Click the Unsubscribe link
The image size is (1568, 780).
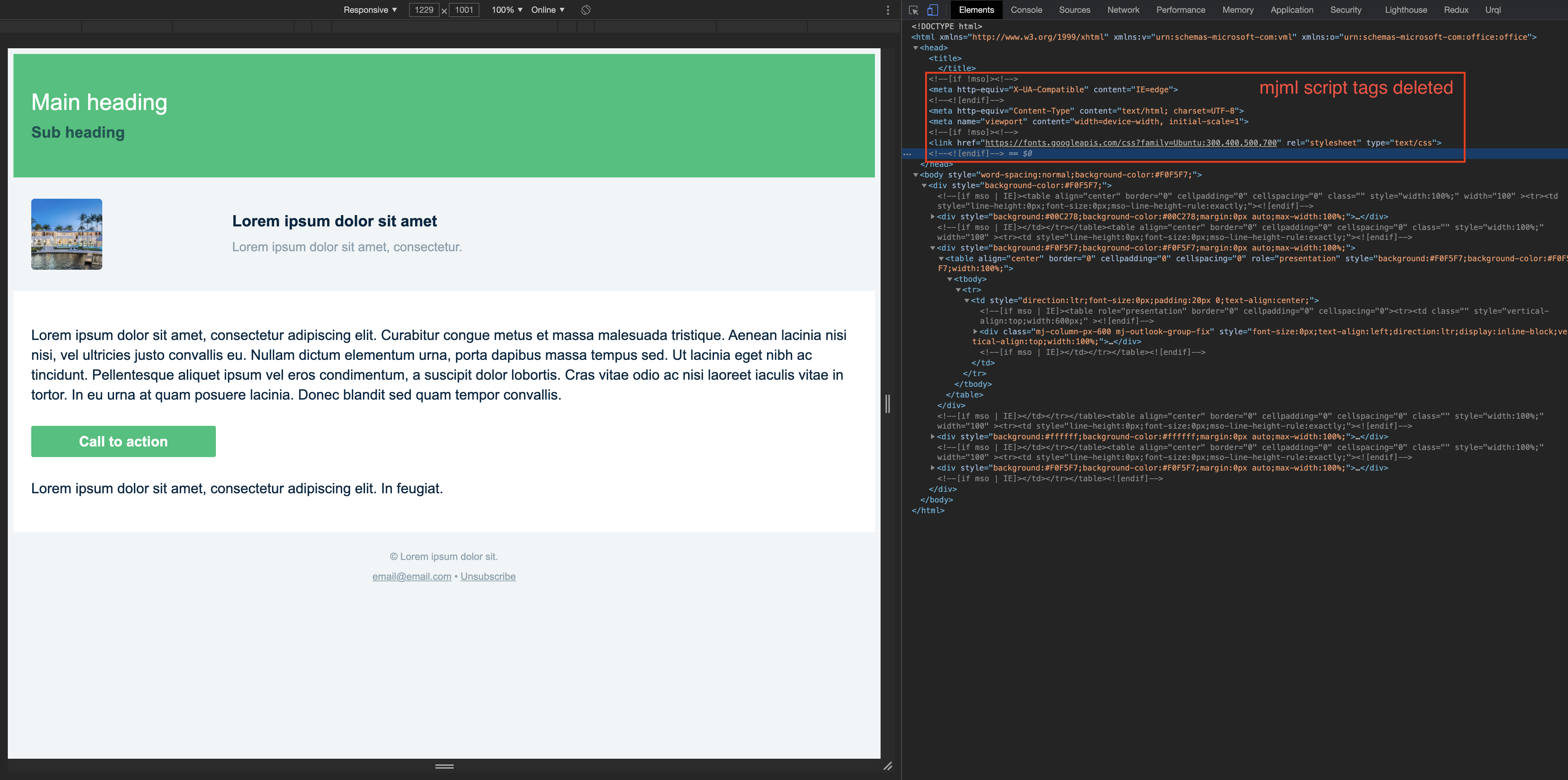point(488,576)
